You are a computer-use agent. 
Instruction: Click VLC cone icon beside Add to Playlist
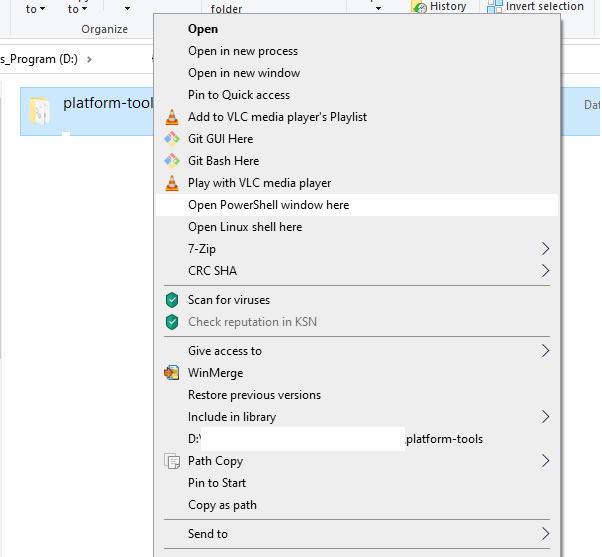pyautogui.click(x=172, y=117)
